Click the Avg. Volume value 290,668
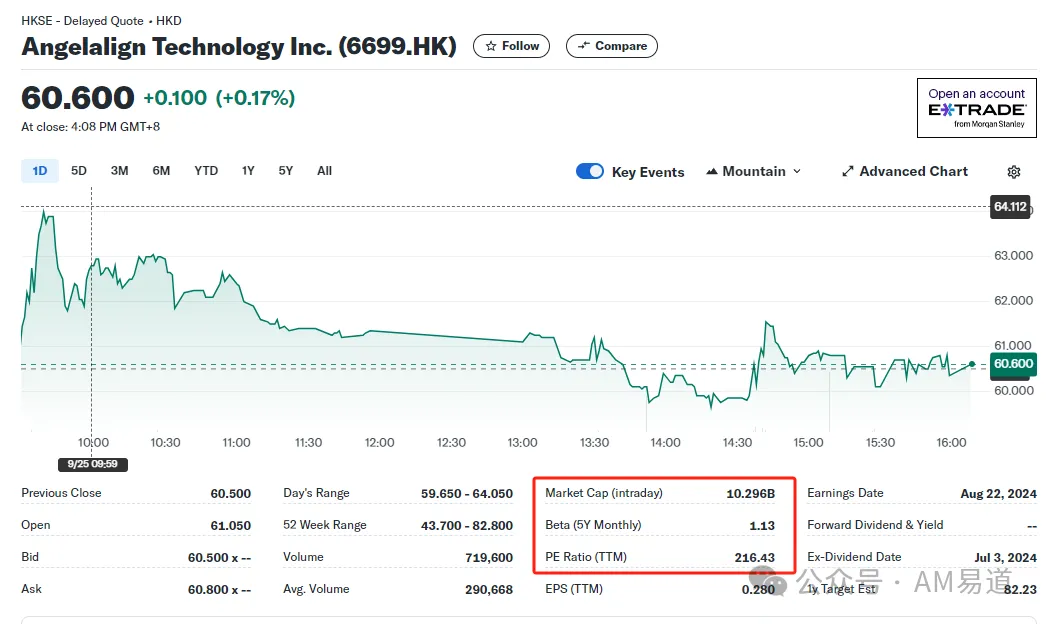Image resolution: width=1046 pixels, height=624 pixels. pyautogui.click(x=489, y=590)
